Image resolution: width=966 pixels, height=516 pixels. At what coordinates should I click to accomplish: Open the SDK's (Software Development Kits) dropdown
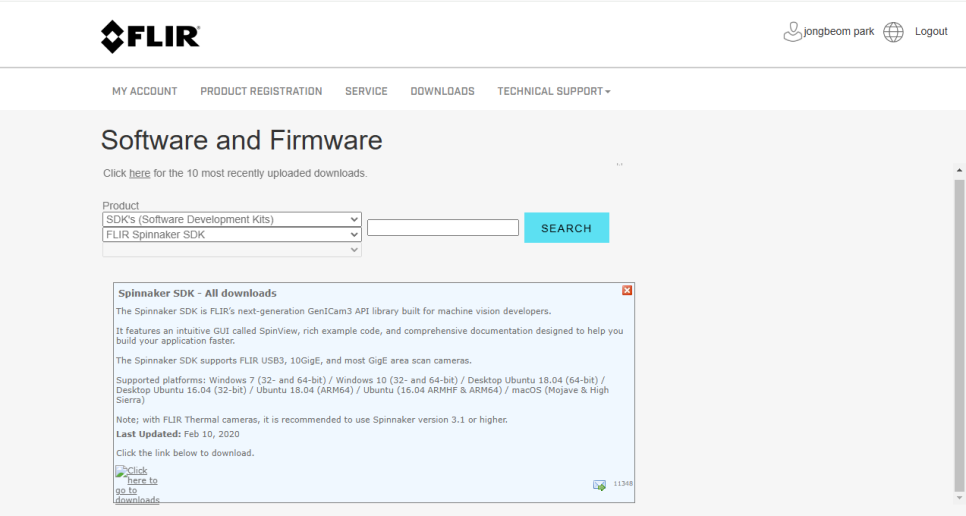click(x=232, y=219)
